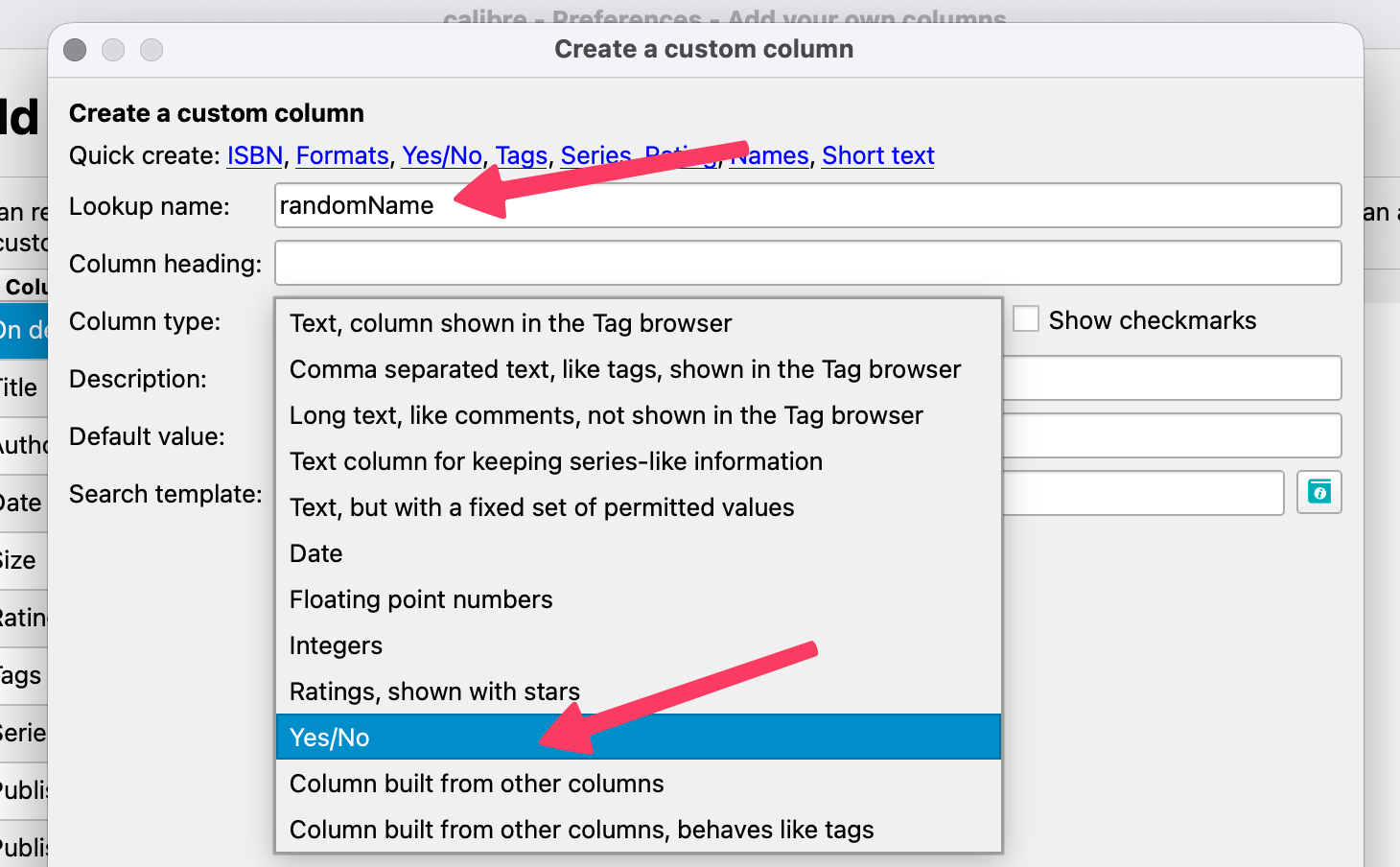Close the Create a custom column dialog
This screenshot has height=867, width=1400.
[75, 49]
